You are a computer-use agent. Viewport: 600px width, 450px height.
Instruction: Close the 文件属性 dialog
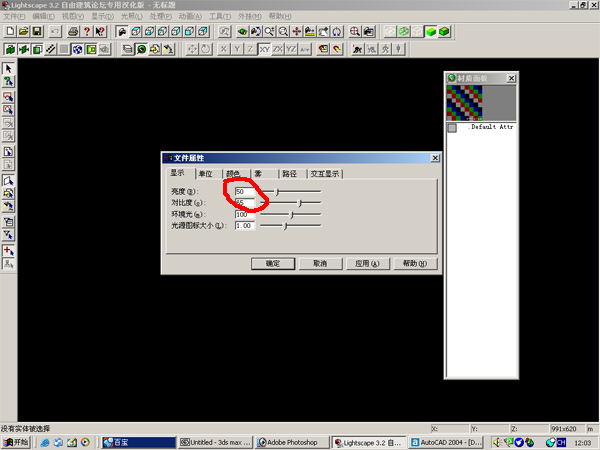click(x=435, y=158)
